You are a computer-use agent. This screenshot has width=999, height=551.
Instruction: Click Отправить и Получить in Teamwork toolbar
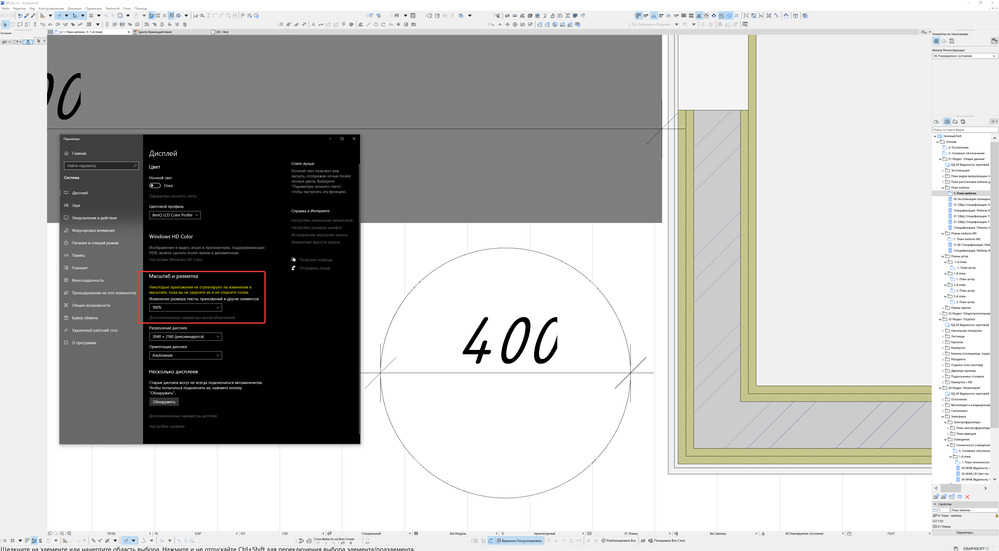650,25
